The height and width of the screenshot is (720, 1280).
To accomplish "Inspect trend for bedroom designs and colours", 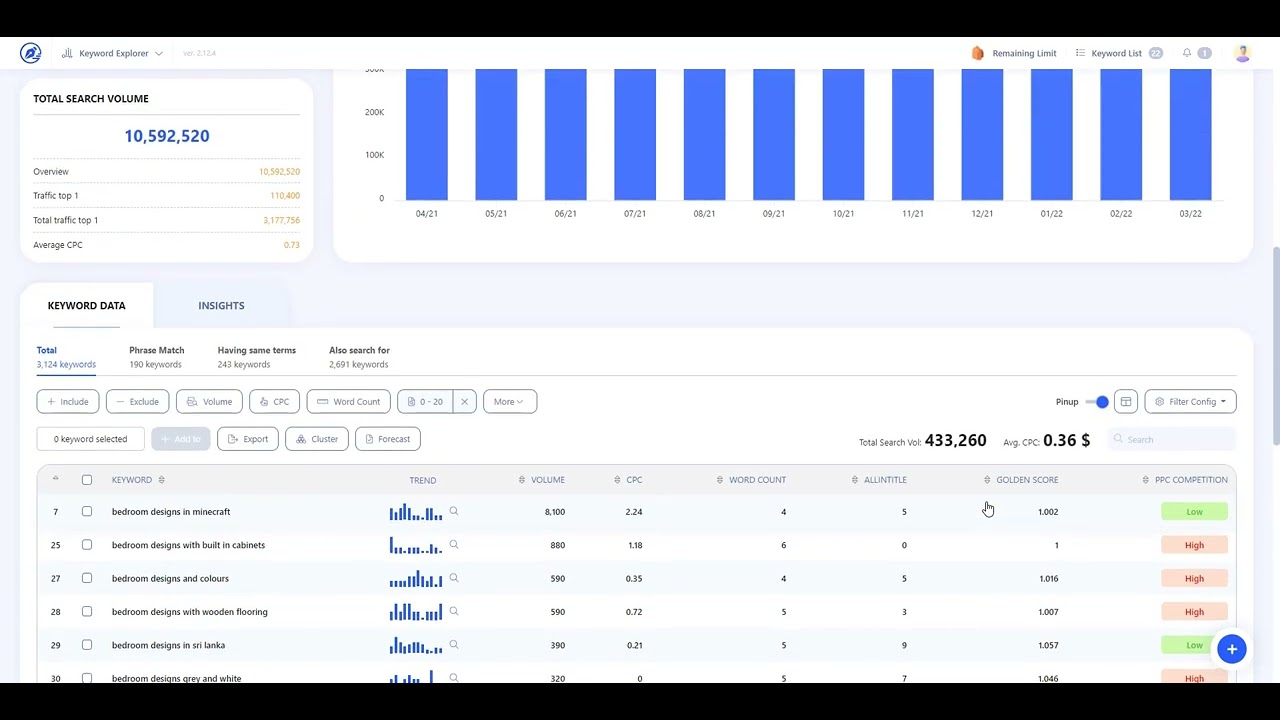I will click(x=453, y=578).
